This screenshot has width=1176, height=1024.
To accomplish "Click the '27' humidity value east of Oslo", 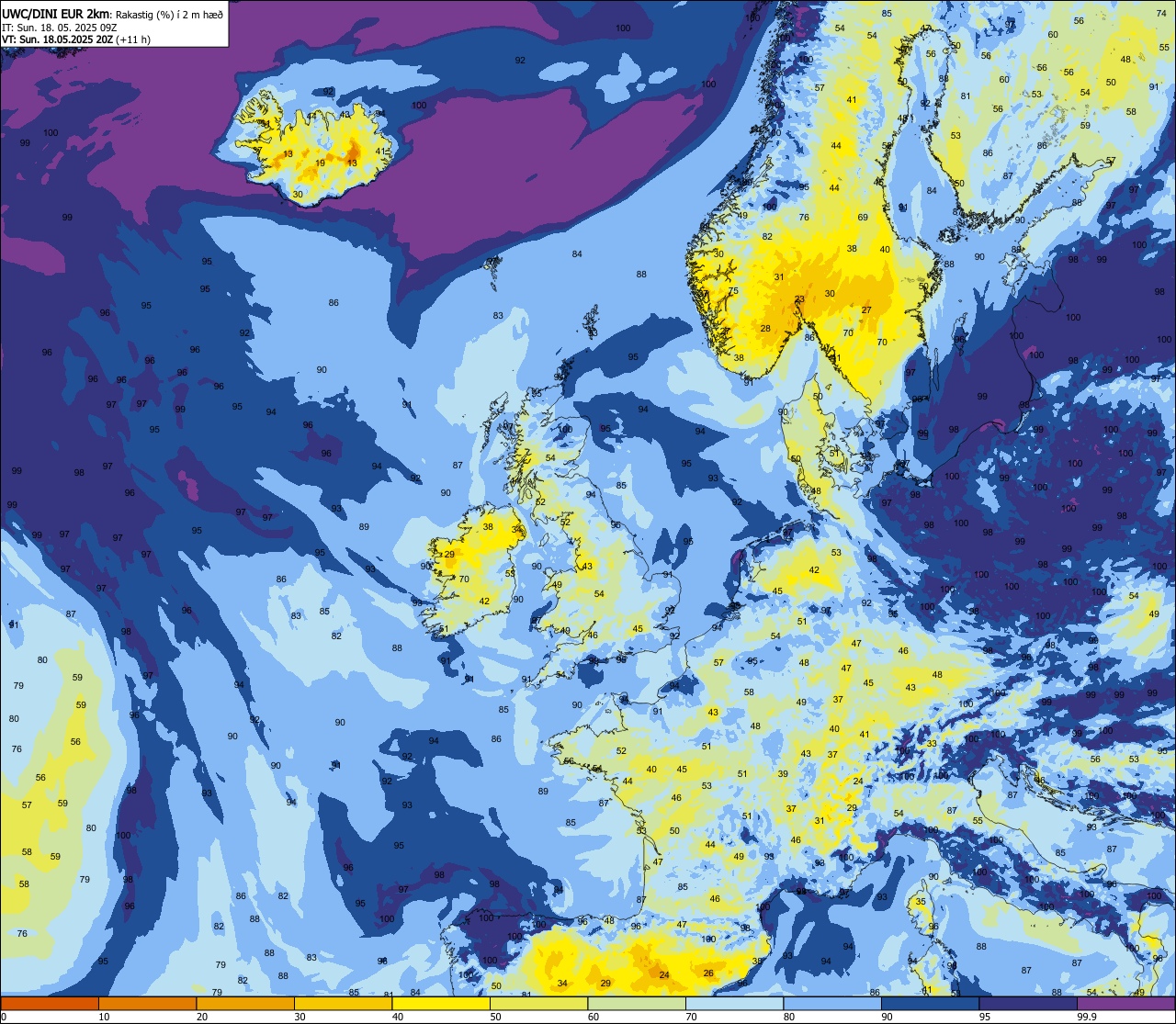I will [x=866, y=310].
